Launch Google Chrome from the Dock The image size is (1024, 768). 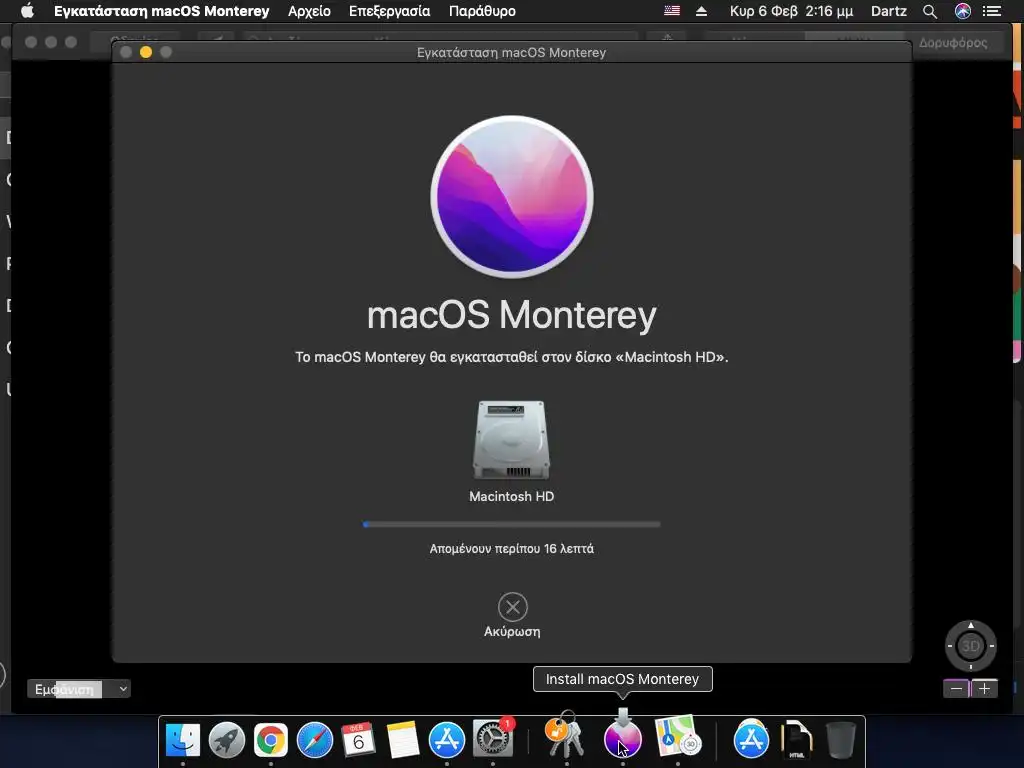coord(270,740)
